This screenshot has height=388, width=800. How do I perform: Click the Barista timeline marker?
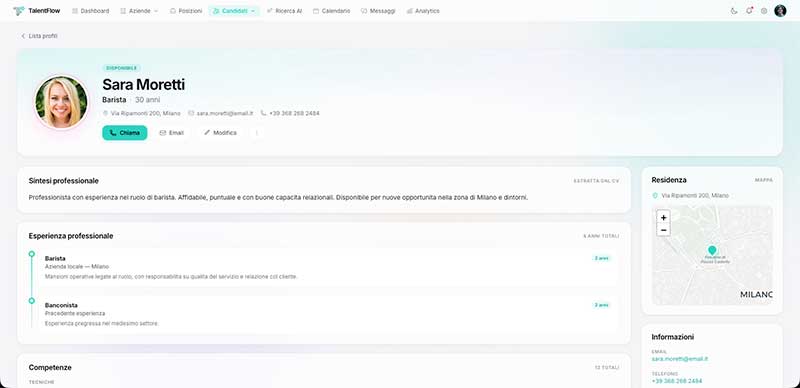(x=32, y=254)
